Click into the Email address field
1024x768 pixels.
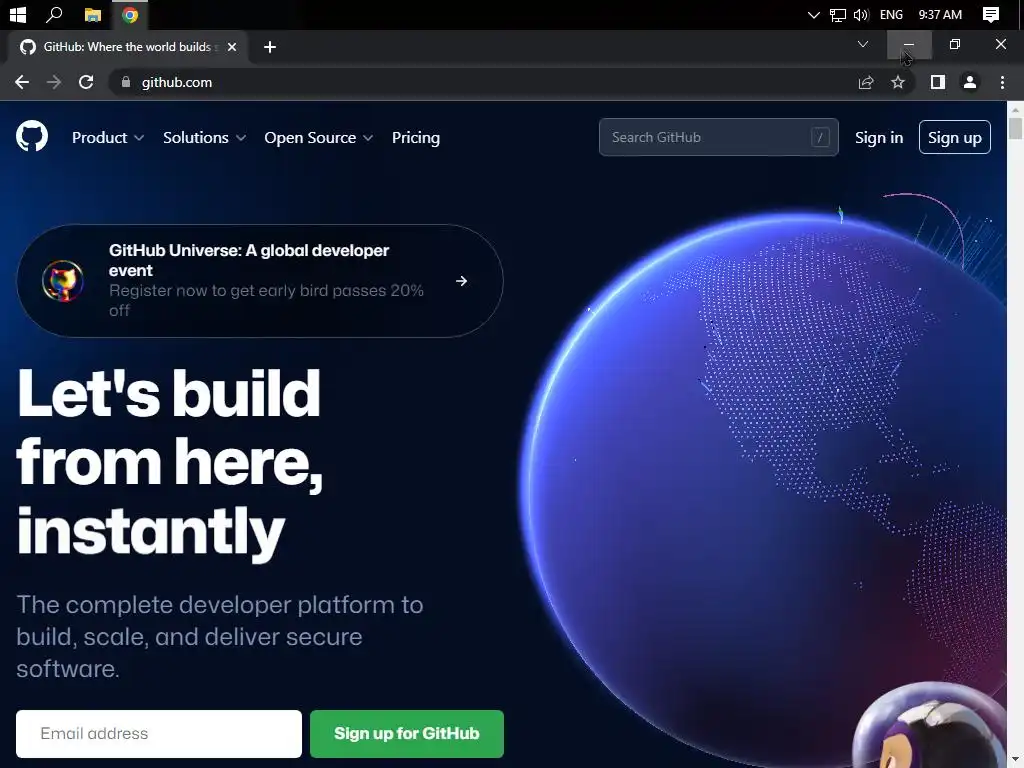159,733
